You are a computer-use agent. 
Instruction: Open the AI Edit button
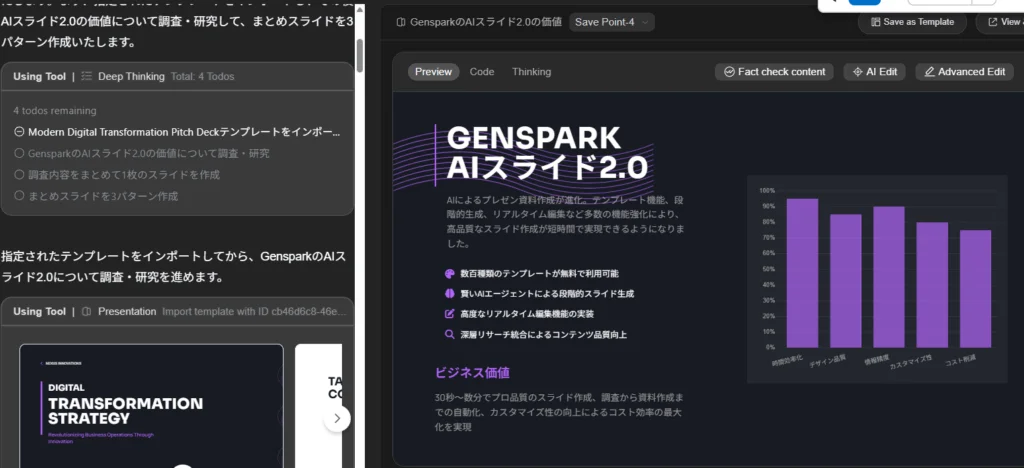pos(874,72)
